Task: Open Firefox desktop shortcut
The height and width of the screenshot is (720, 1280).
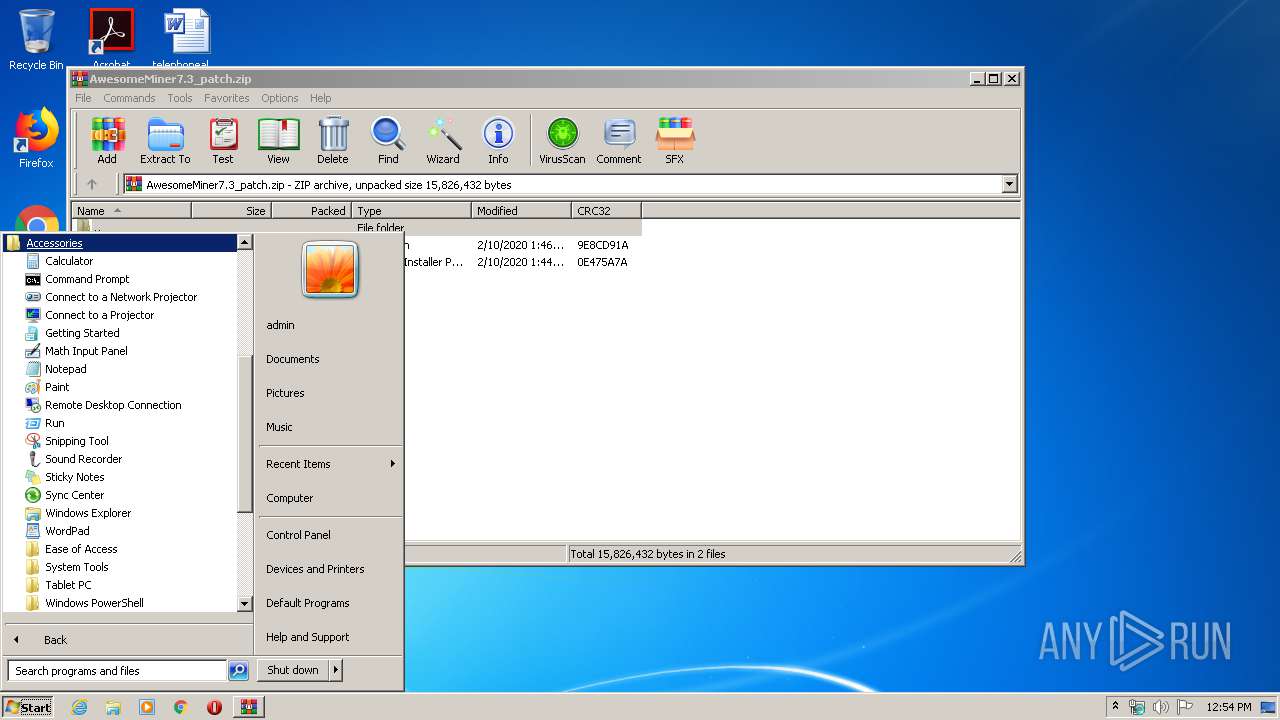Action: point(36,139)
